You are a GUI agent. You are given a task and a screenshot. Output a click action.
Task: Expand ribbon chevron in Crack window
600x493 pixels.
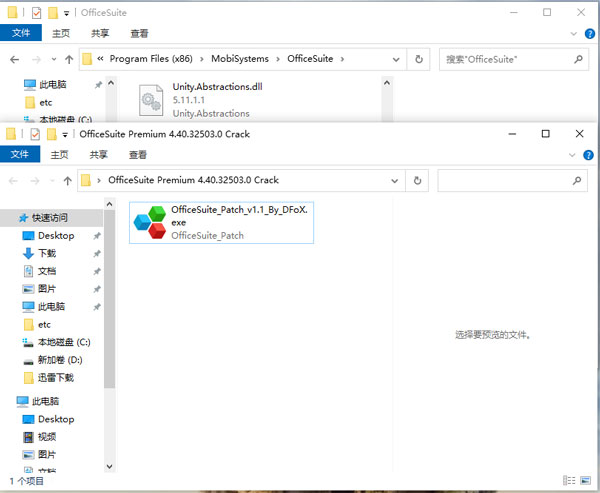(x=572, y=155)
